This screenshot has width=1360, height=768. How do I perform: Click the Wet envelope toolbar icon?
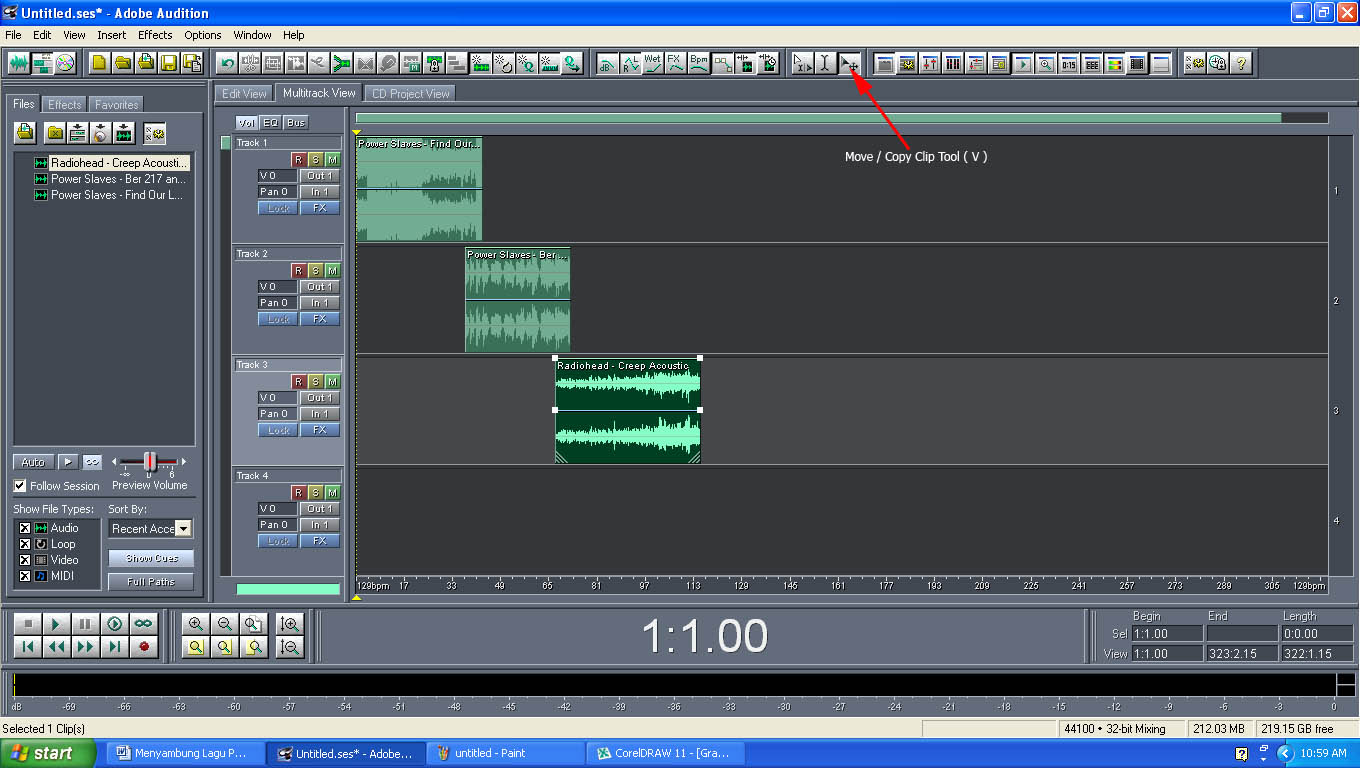pos(653,63)
